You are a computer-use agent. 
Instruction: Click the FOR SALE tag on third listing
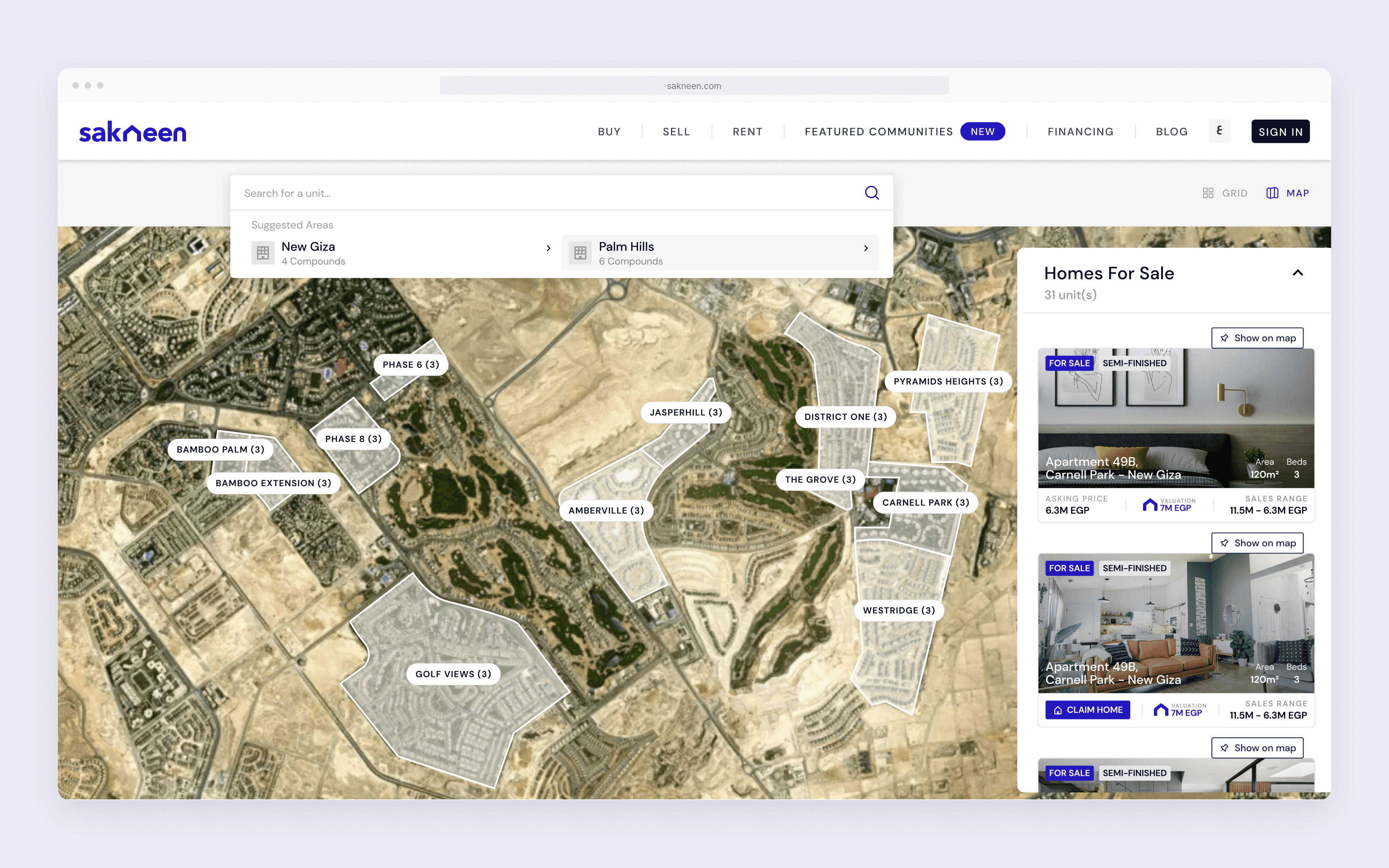pyautogui.click(x=1069, y=773)
